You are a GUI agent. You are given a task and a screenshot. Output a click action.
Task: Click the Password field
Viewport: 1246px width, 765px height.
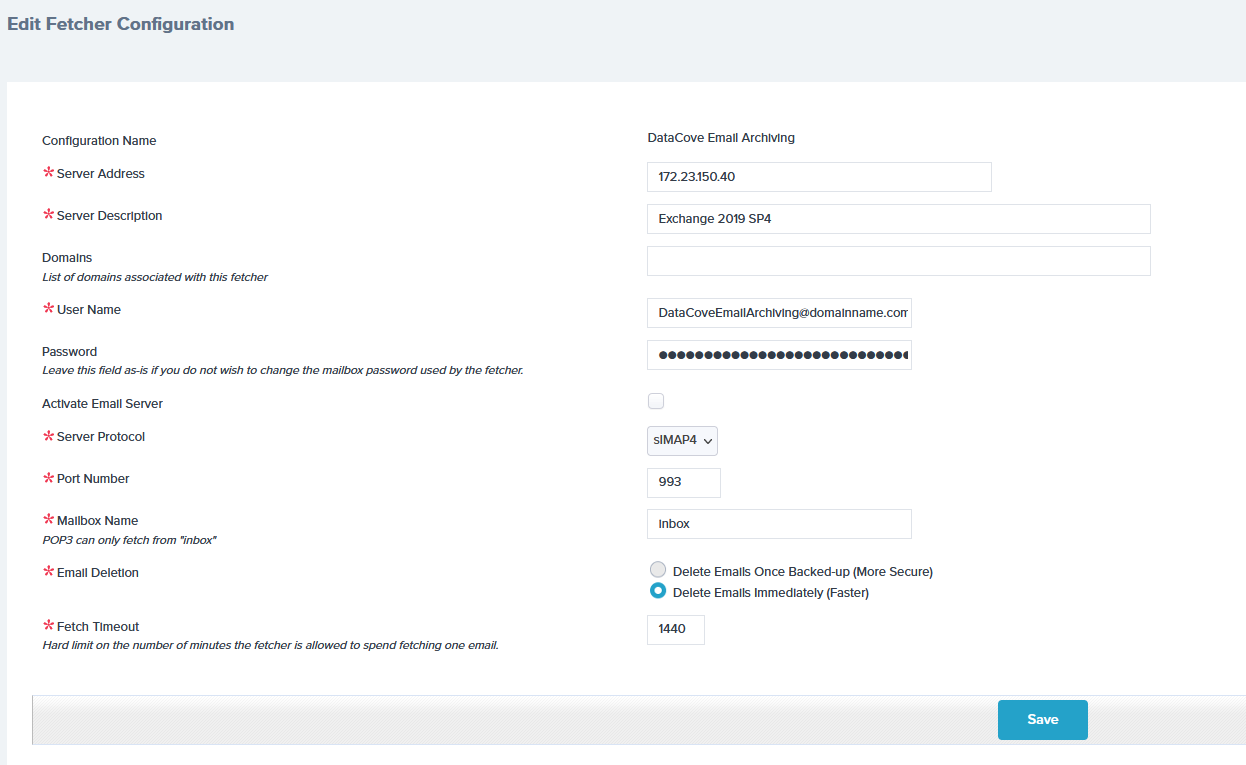tap(779, 355)
